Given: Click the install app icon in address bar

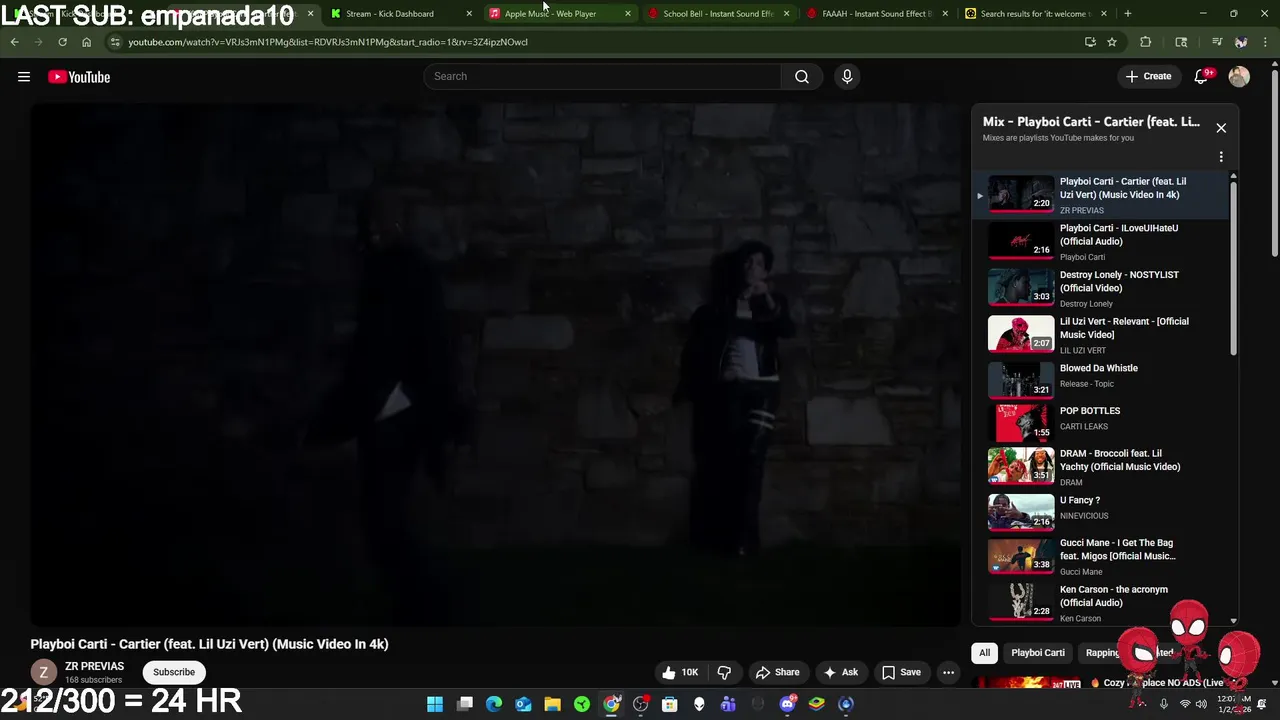Looking at the screenshot, I should click(x=1090, y=42).
